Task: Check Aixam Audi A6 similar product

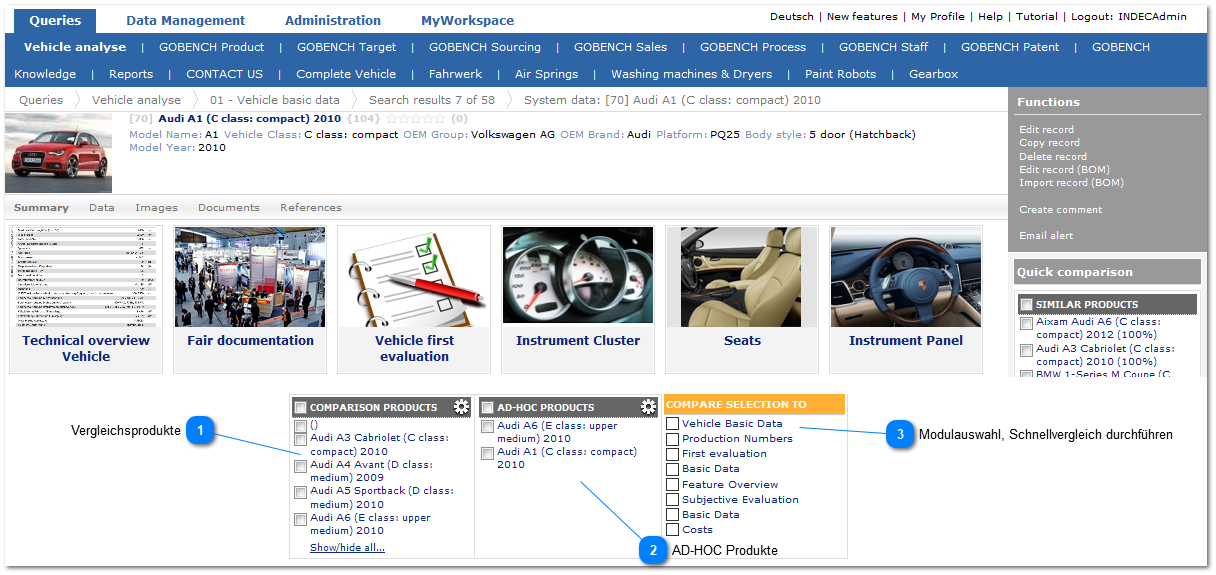Action: (1026, 324)
